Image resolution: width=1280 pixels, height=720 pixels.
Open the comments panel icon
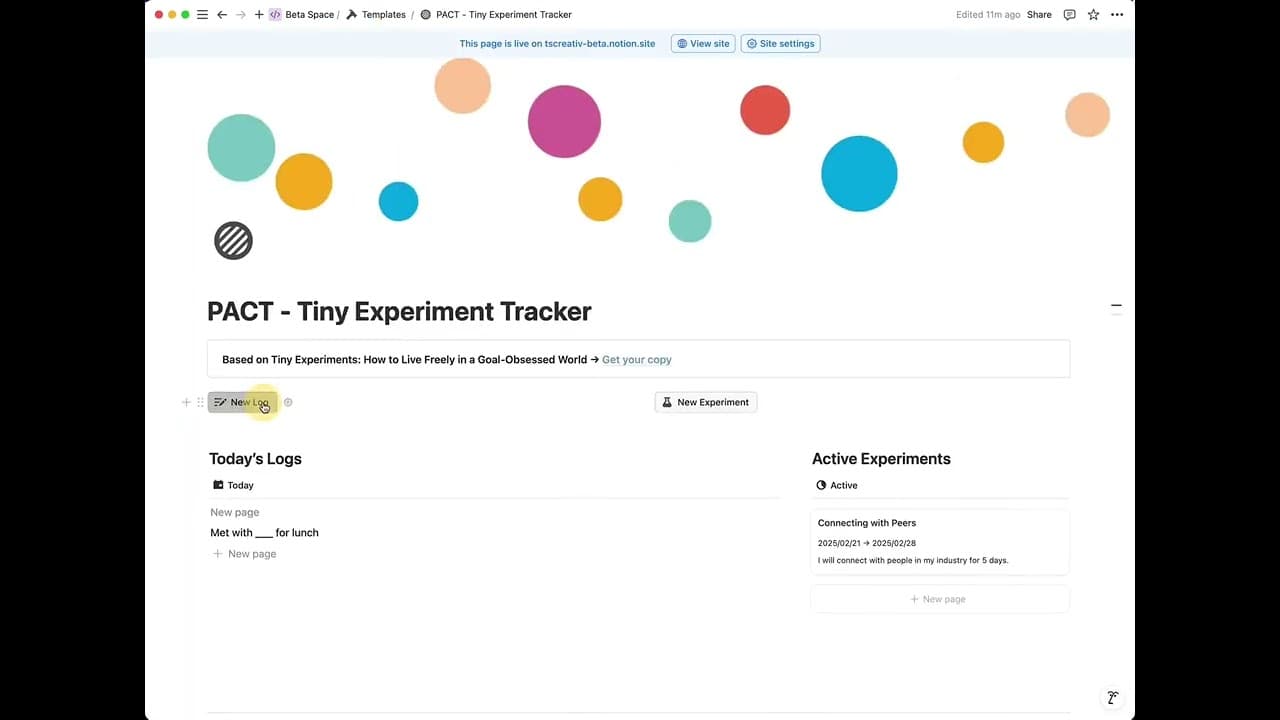point(1070,15)
